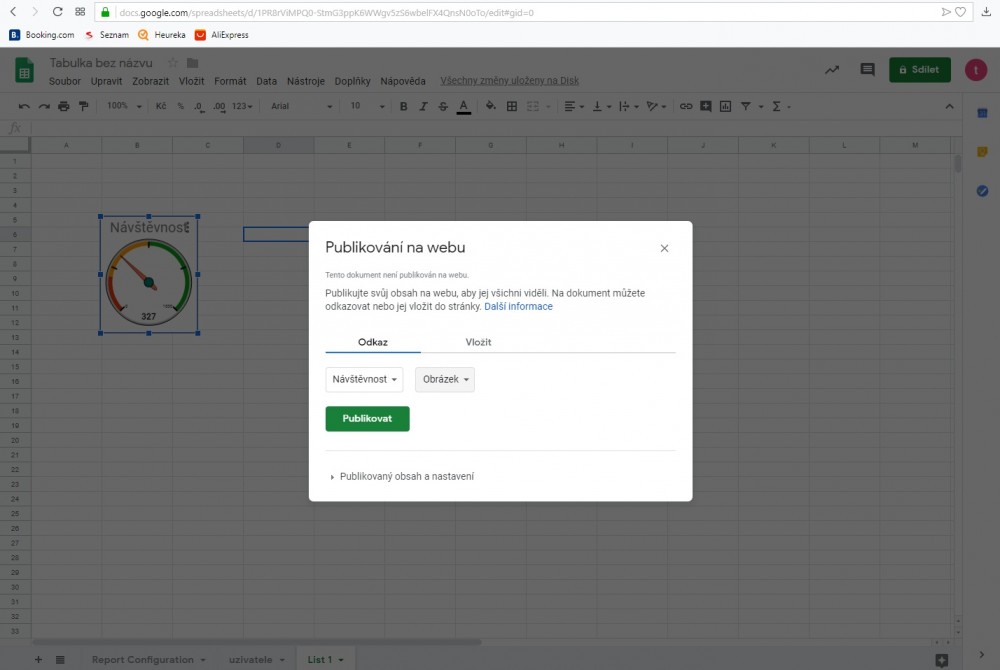The height and width of the screenshot is (670, 1000).
Task: Select the Odkaz tab in dialog
Action: click(x=373, y=342)
